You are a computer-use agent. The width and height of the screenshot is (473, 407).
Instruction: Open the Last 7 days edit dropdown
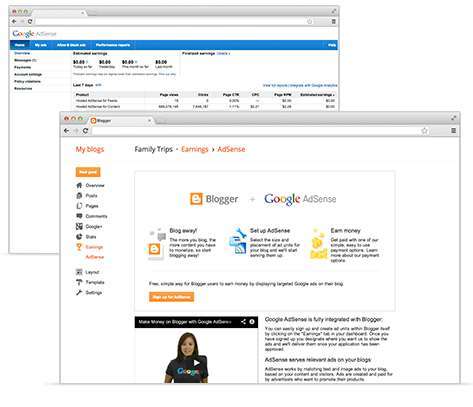[98, 85]
